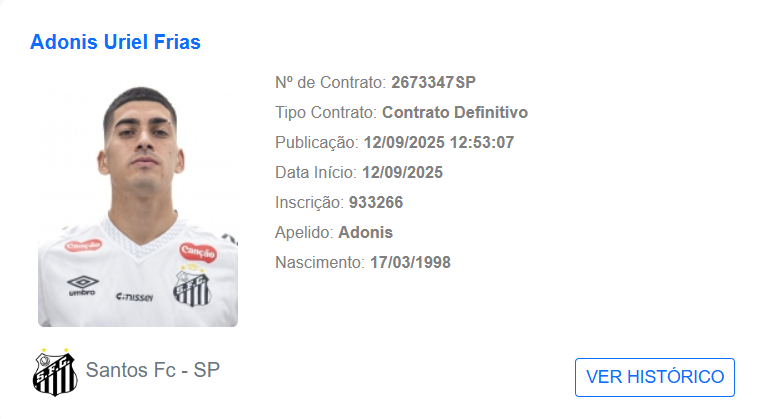
Task: Select the Contrato Definitivo text
Action: [454, 113]
